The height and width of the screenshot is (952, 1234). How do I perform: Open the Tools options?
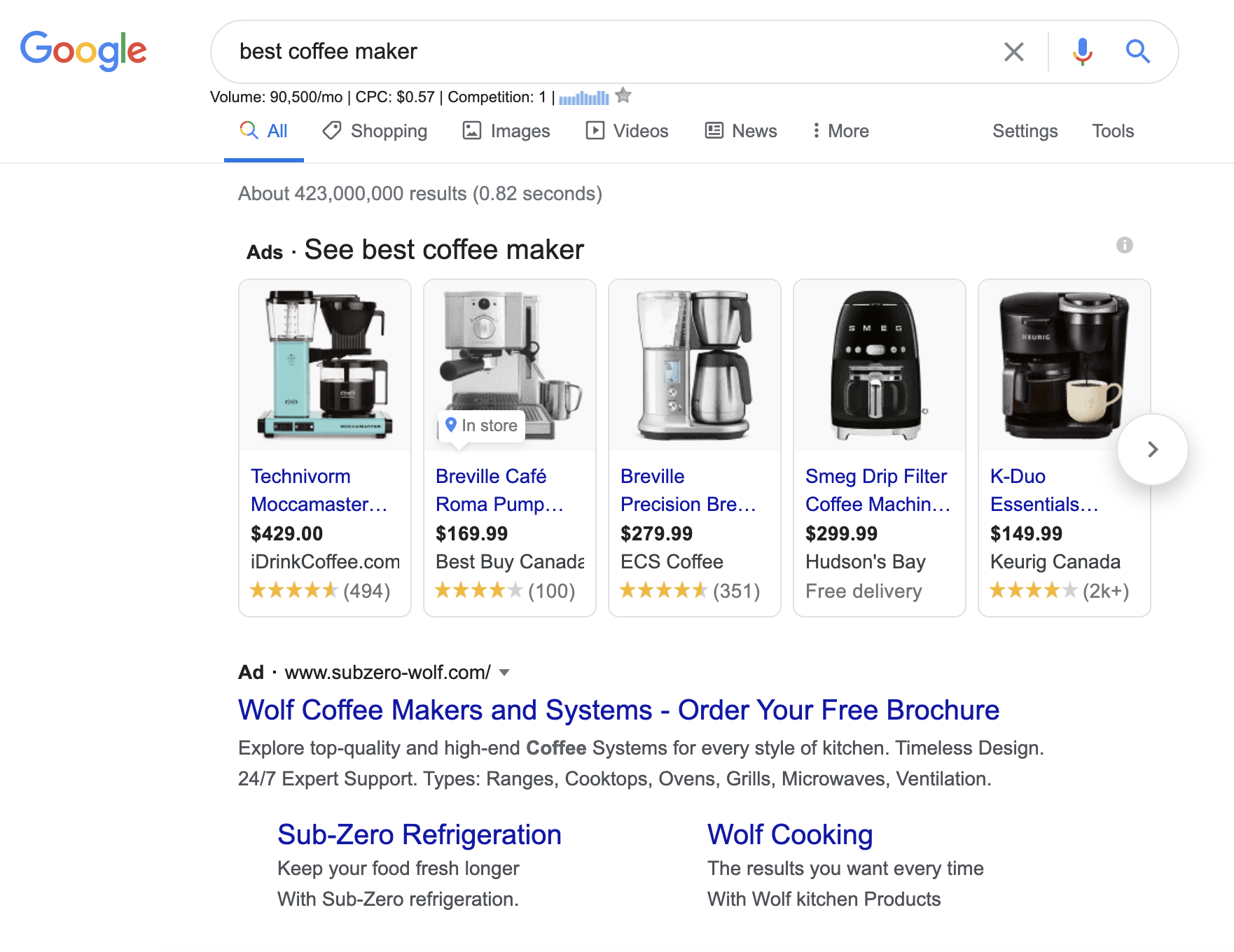pos(1112,131)
